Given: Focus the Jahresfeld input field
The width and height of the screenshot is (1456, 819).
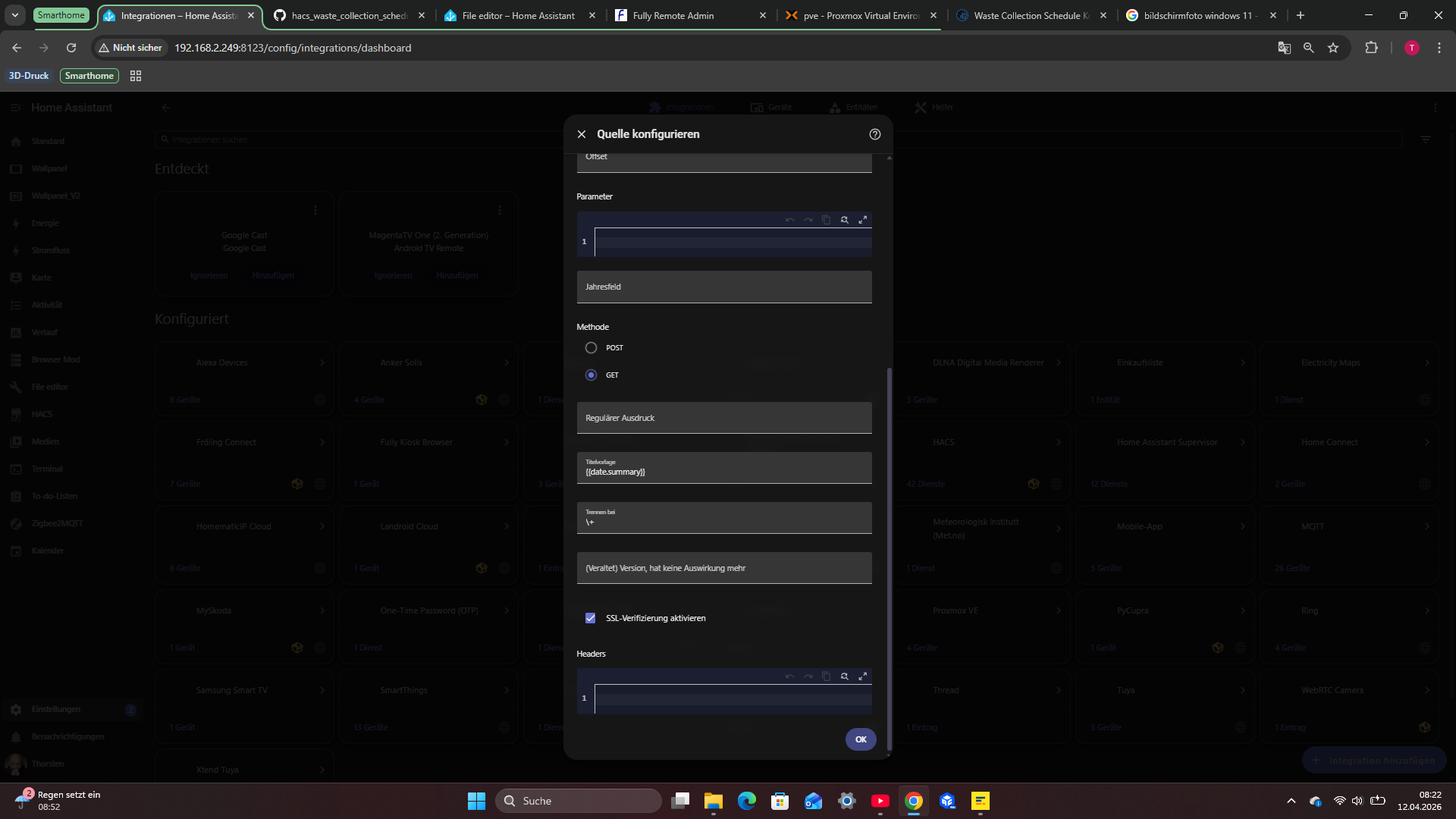Looking at the screenshot, I should [x=723, y=287].
